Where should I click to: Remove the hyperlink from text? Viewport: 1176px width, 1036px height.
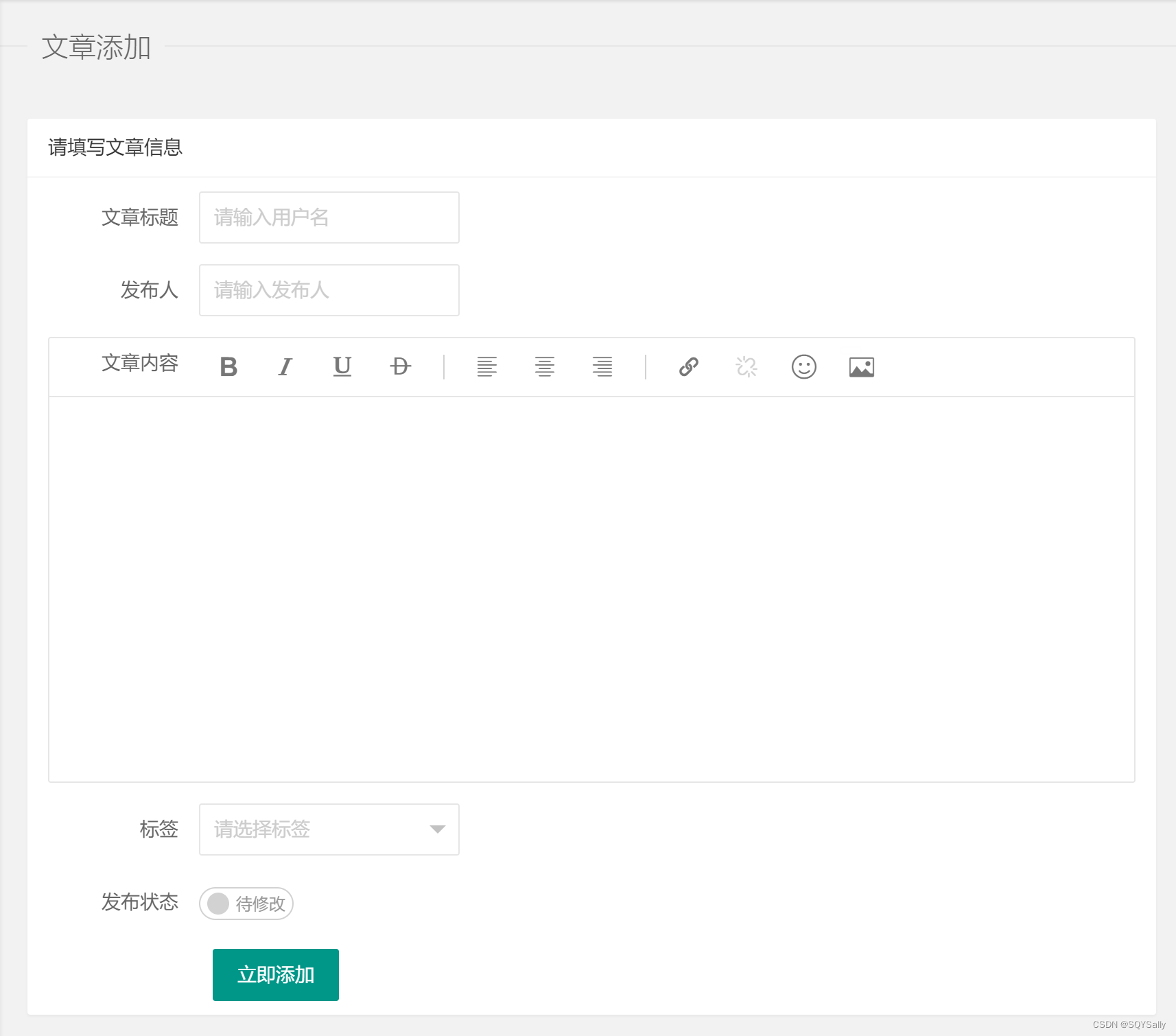point(746,367)
